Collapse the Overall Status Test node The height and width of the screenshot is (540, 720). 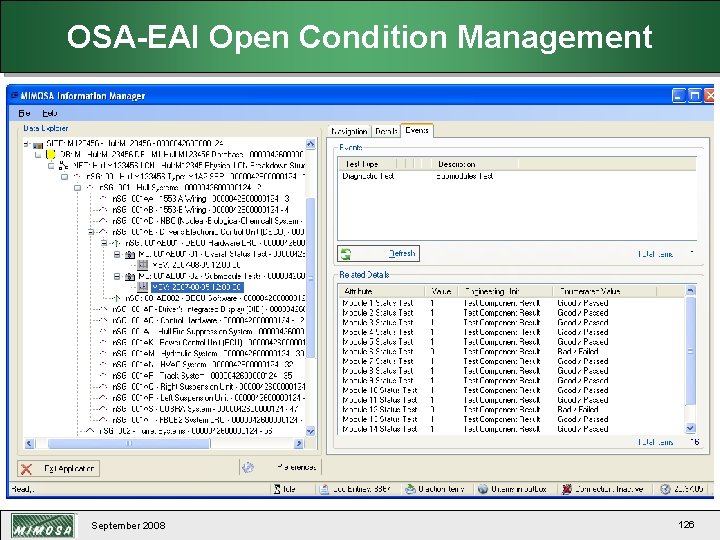117,254
